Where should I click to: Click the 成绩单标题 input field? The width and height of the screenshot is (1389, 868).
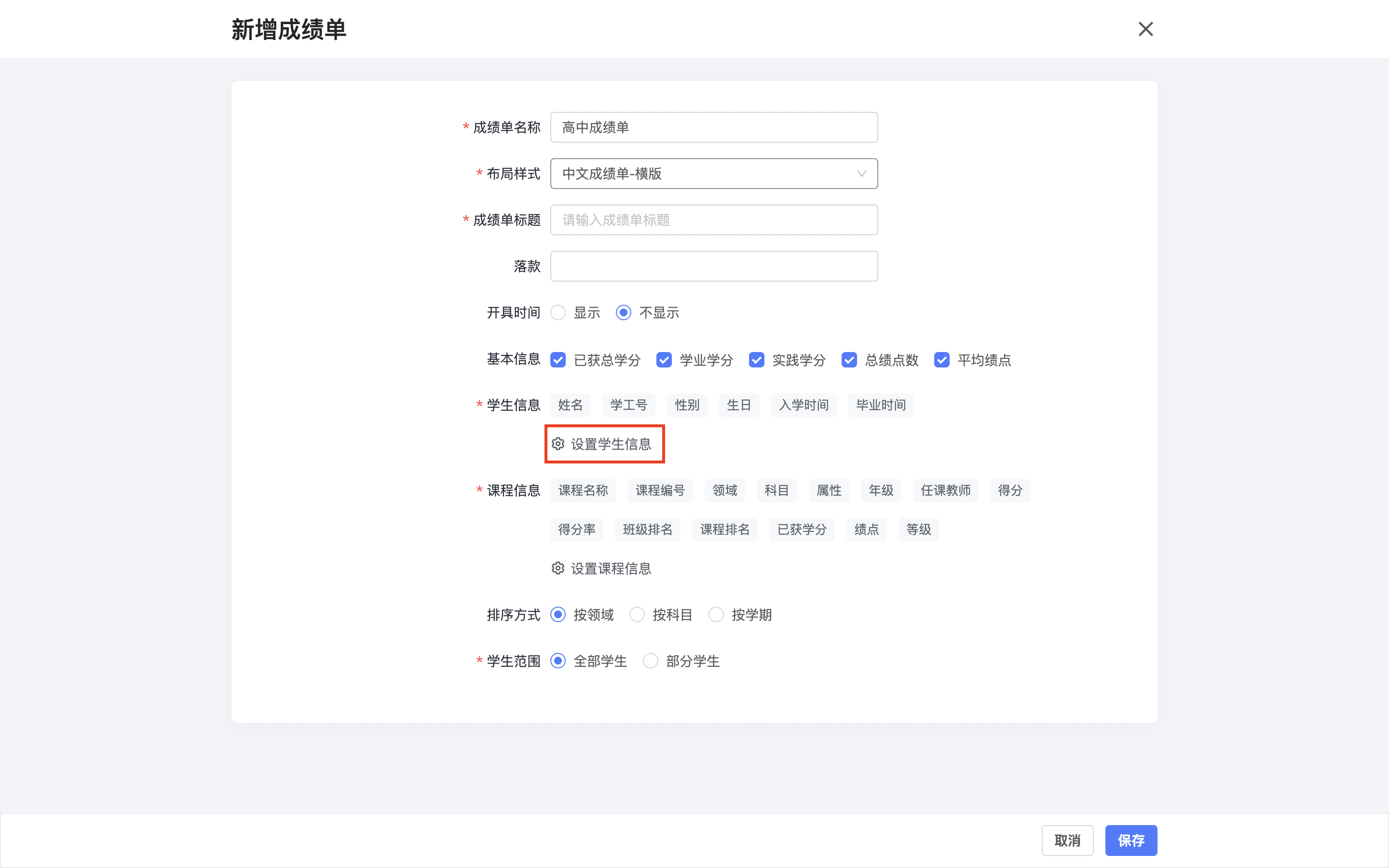[x=714, y=220]
